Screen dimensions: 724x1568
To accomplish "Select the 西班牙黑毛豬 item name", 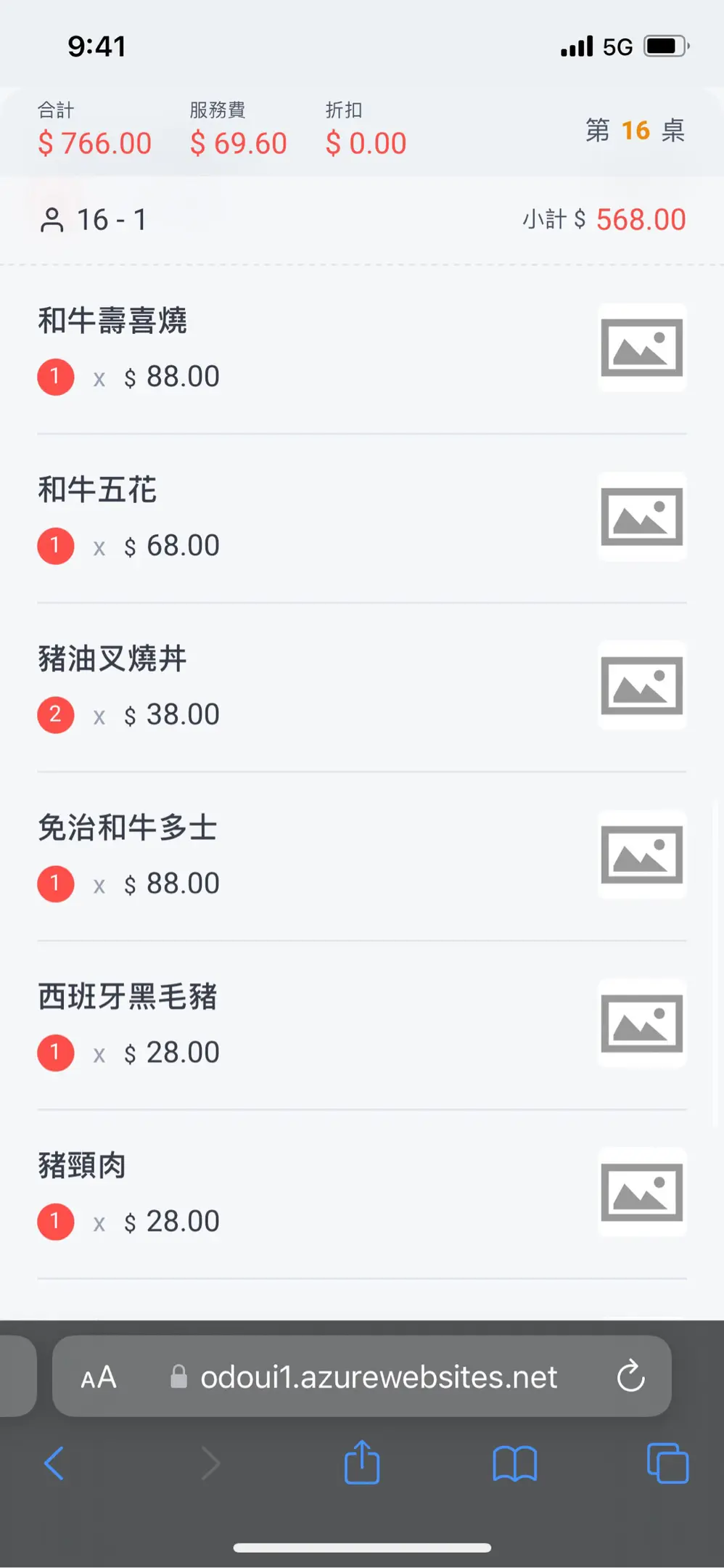I will (x=128, y=997).
